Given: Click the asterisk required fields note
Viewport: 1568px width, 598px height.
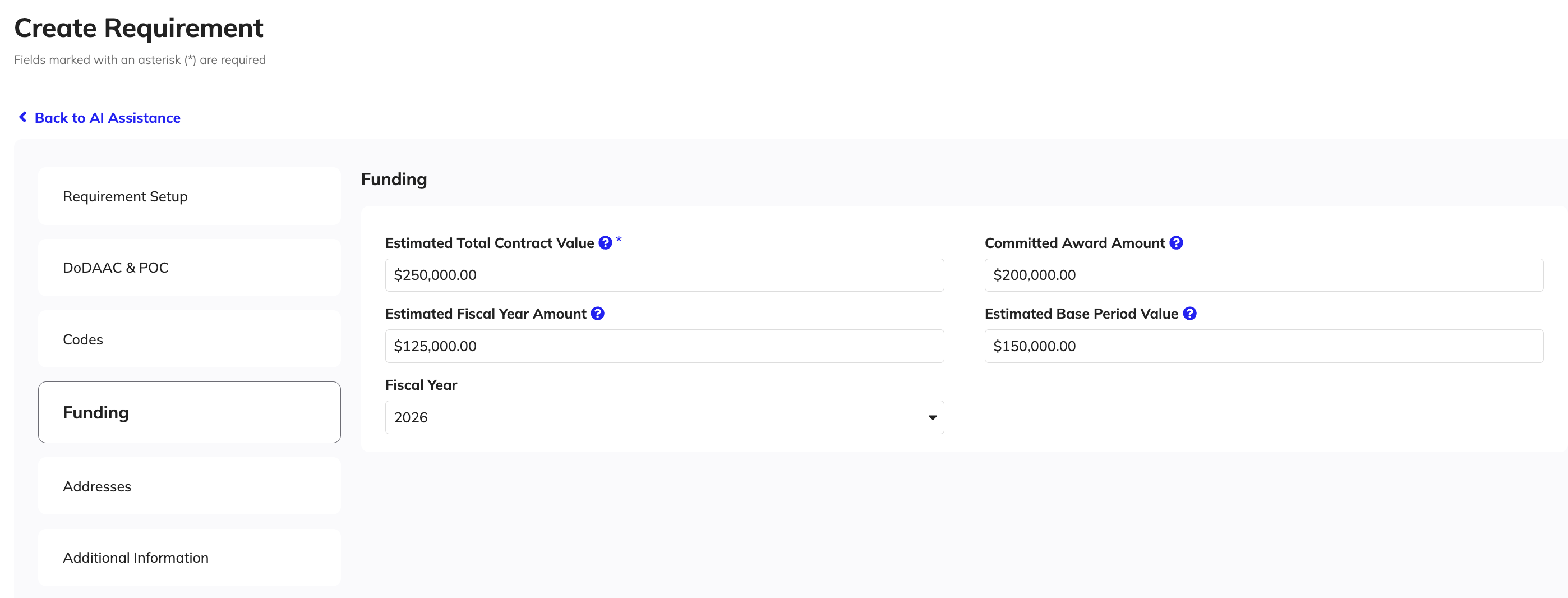Looking at the screenshot, I should tap(140, 59).
